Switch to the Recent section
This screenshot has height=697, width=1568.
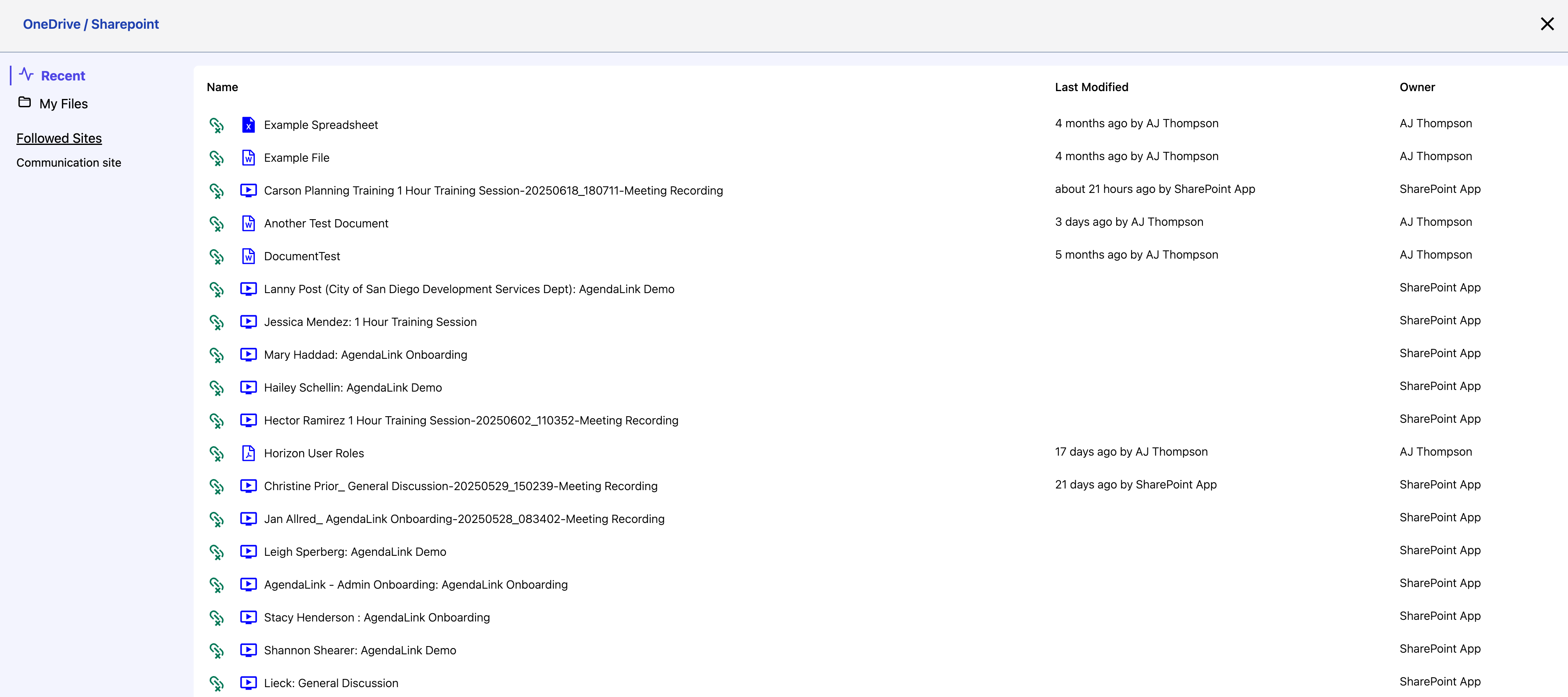[x=63, y=76]
